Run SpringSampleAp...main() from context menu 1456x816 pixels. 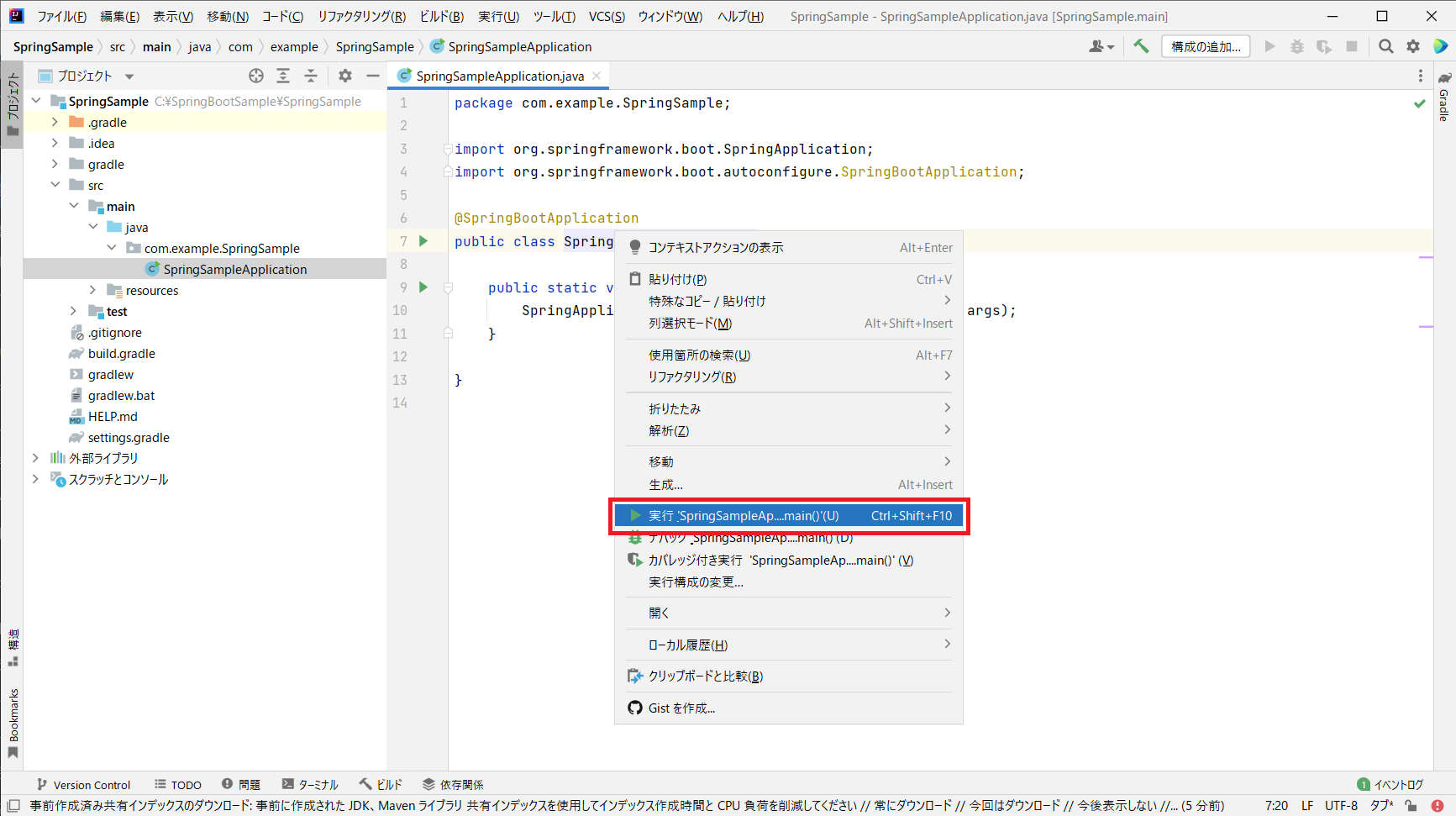[789, 515]
